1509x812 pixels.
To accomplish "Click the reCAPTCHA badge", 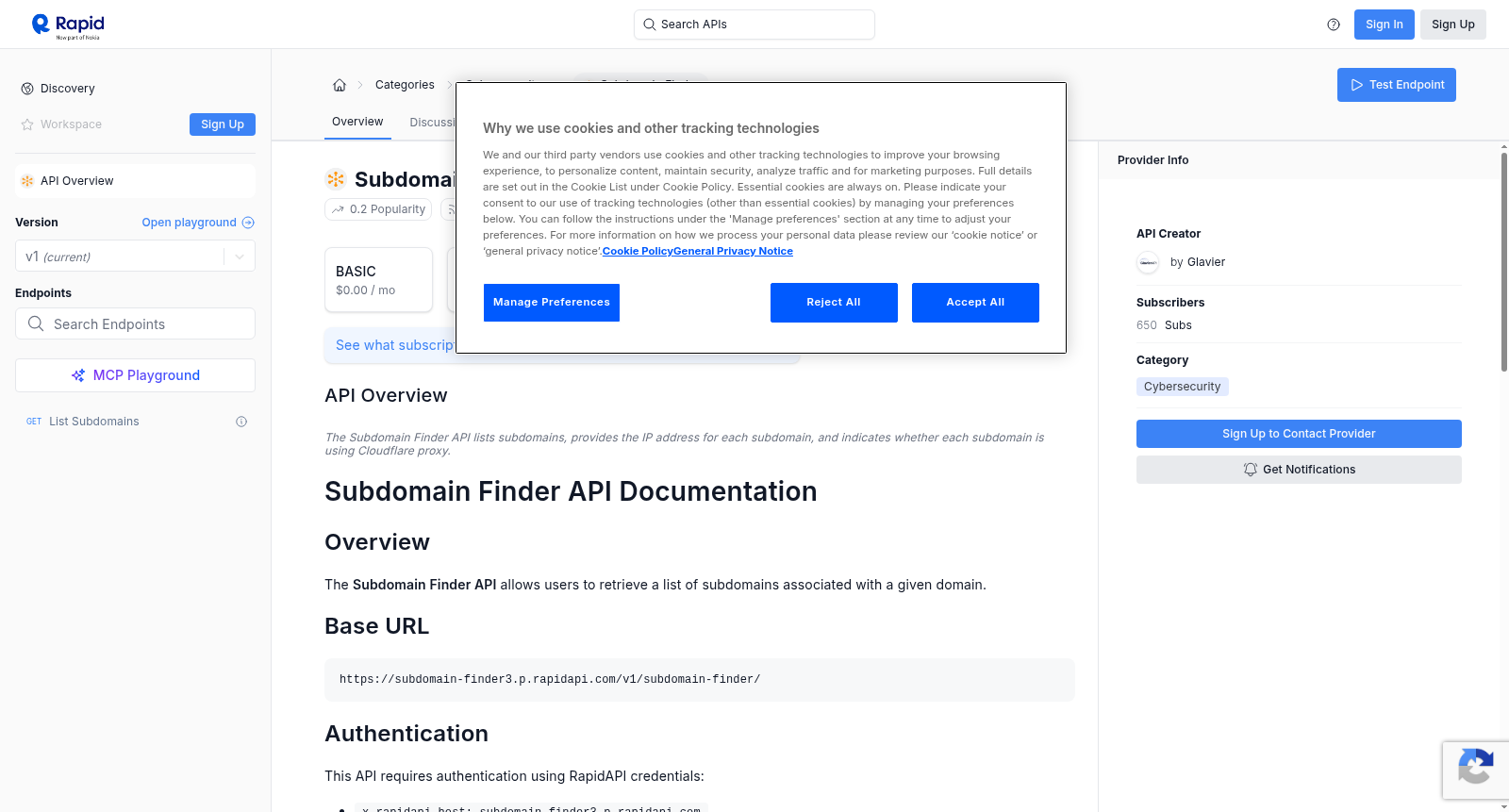I will (x=1475, y=771).
